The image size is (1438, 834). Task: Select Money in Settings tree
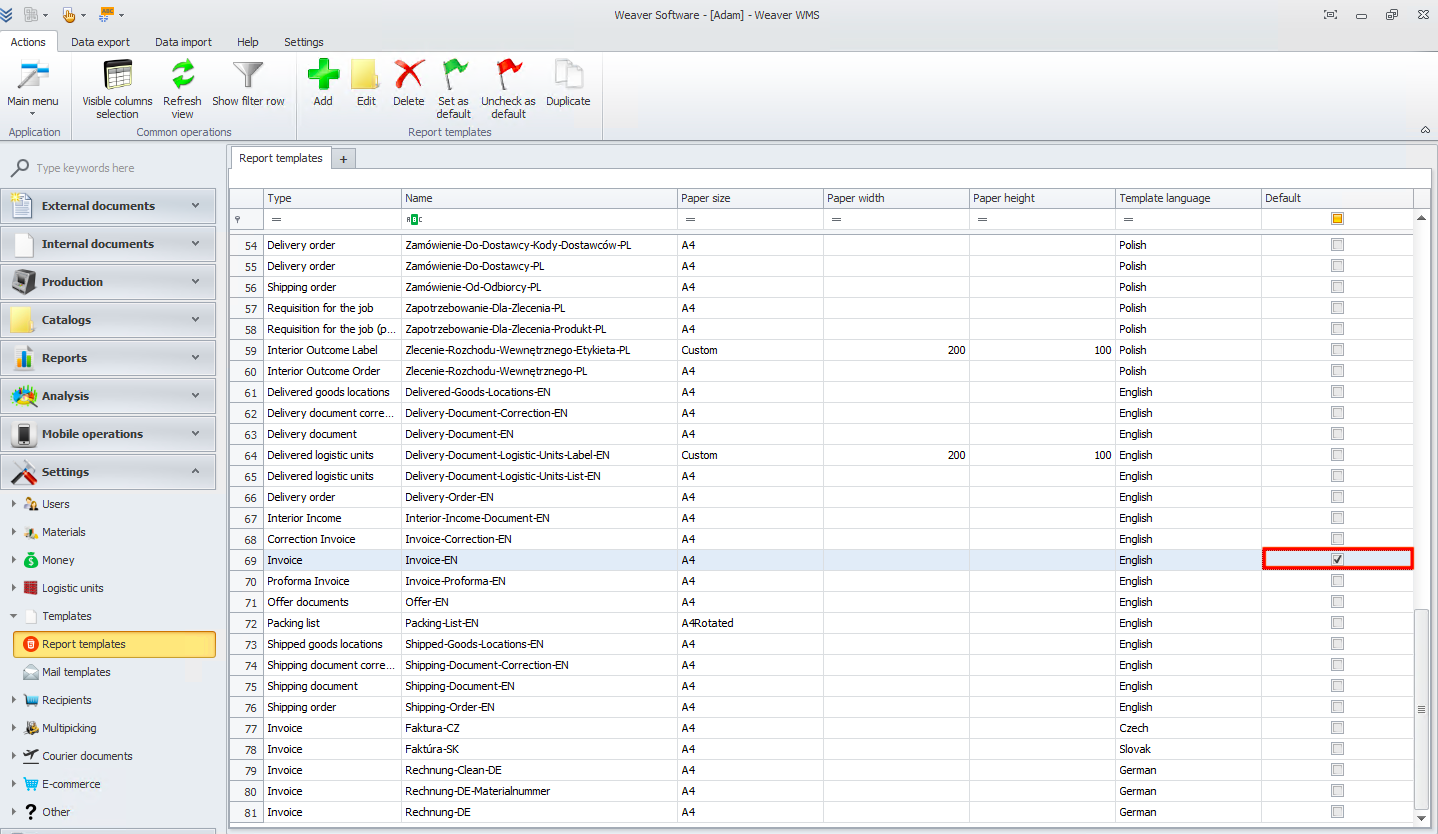58,560
